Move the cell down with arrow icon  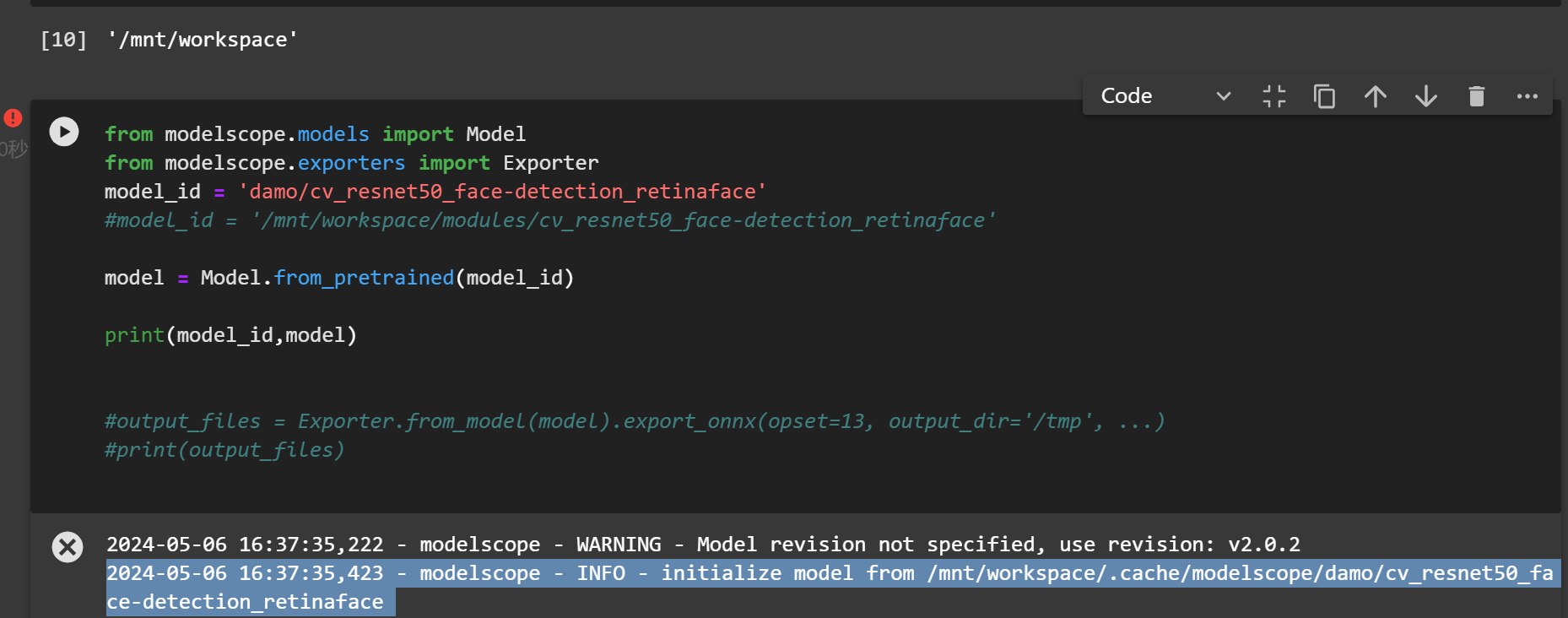pyautogui.click(x=1426, y=96)
